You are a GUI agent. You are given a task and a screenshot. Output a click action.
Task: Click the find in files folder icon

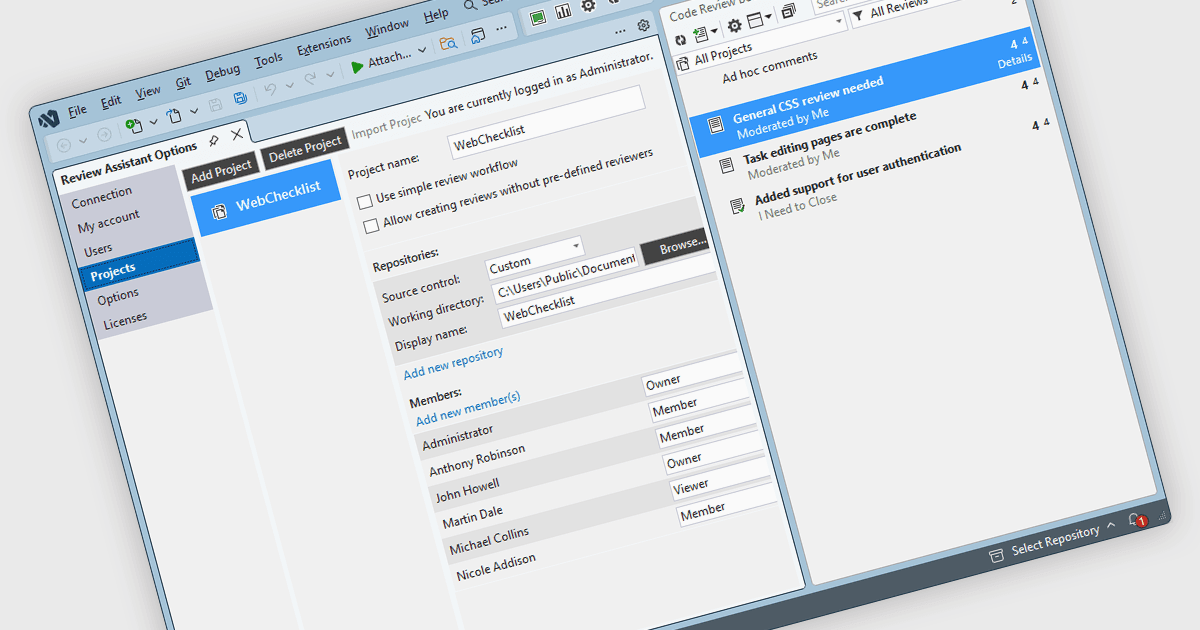[447, 44]
